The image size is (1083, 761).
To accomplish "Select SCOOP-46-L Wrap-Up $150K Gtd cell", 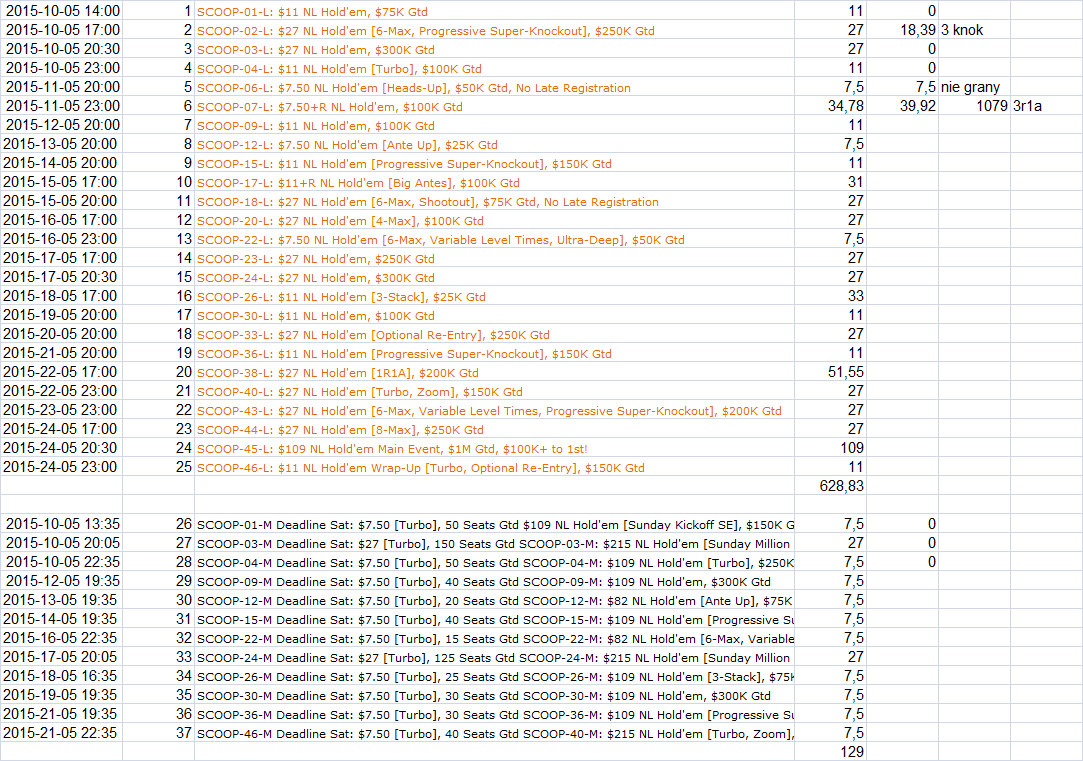I will tap(494, 467).
